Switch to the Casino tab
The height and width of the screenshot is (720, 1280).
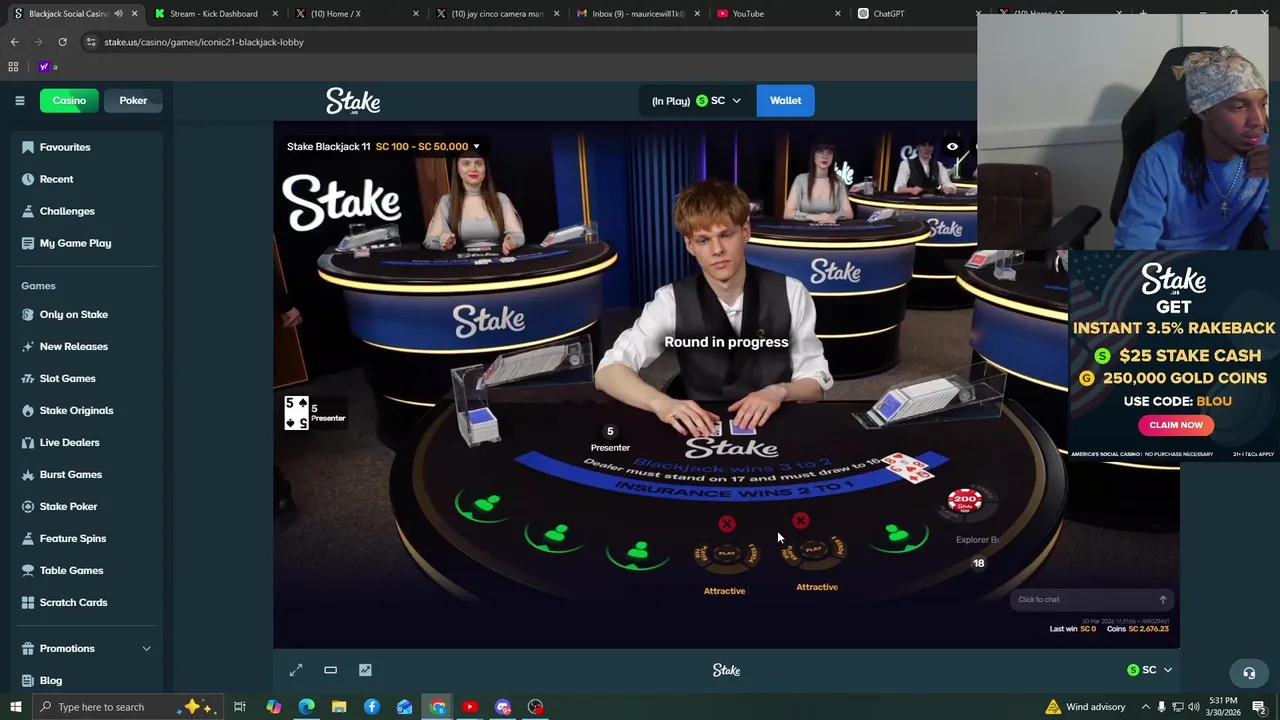(69, 100)
